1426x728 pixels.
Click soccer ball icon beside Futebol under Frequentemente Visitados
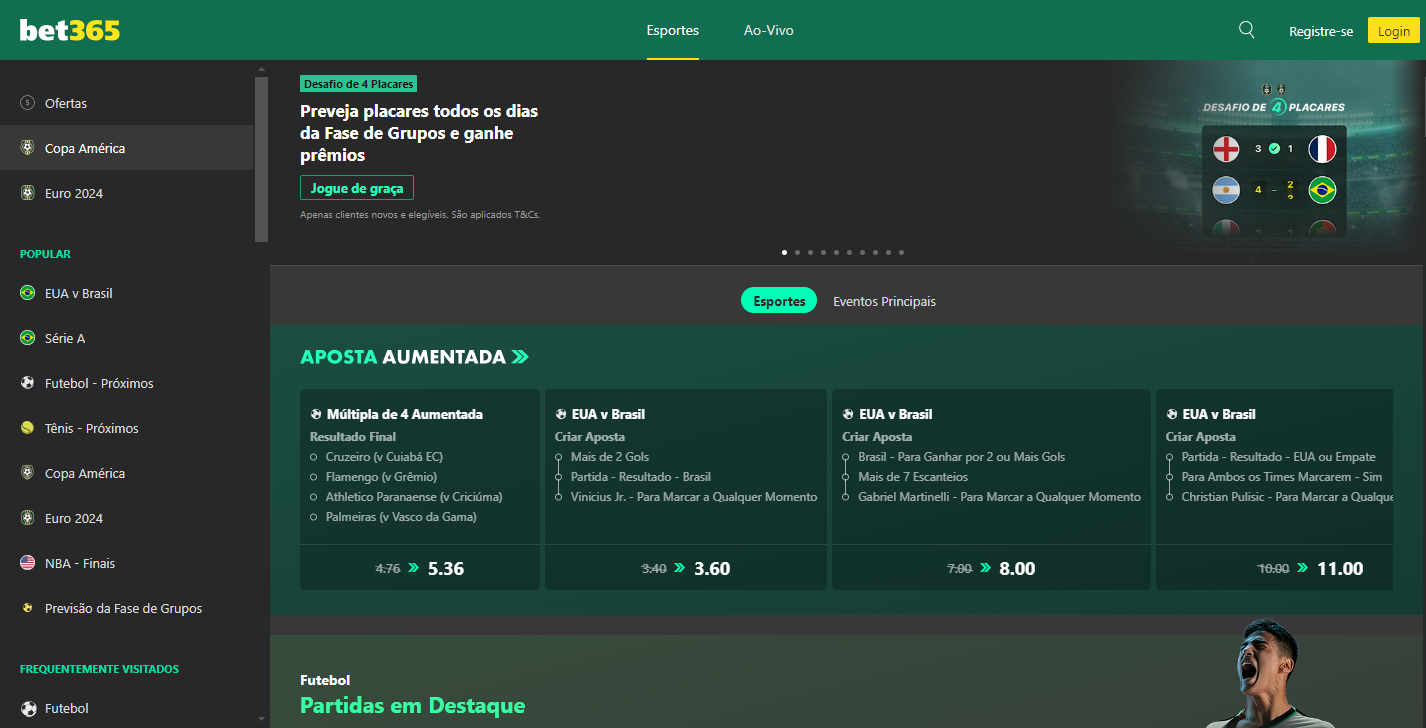[27, 708]
